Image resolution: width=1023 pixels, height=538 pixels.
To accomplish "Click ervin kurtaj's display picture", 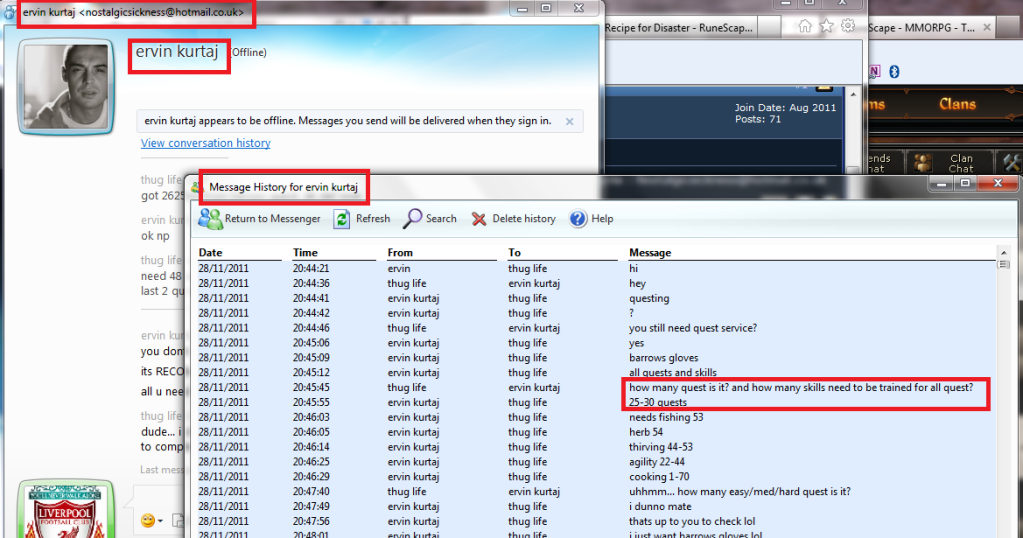I will pos(66,87).
